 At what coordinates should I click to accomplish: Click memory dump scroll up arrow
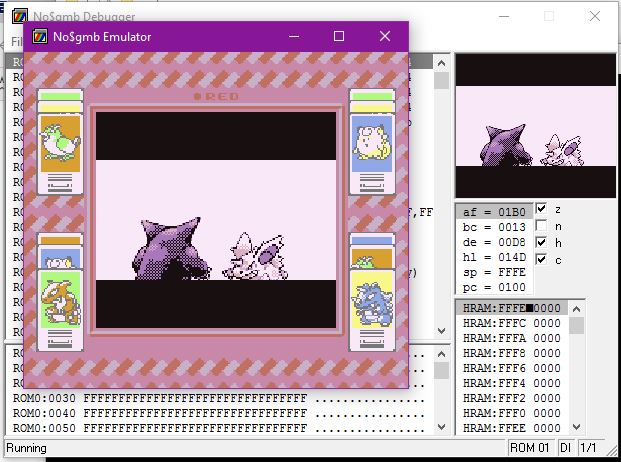[x=442, y=354]
